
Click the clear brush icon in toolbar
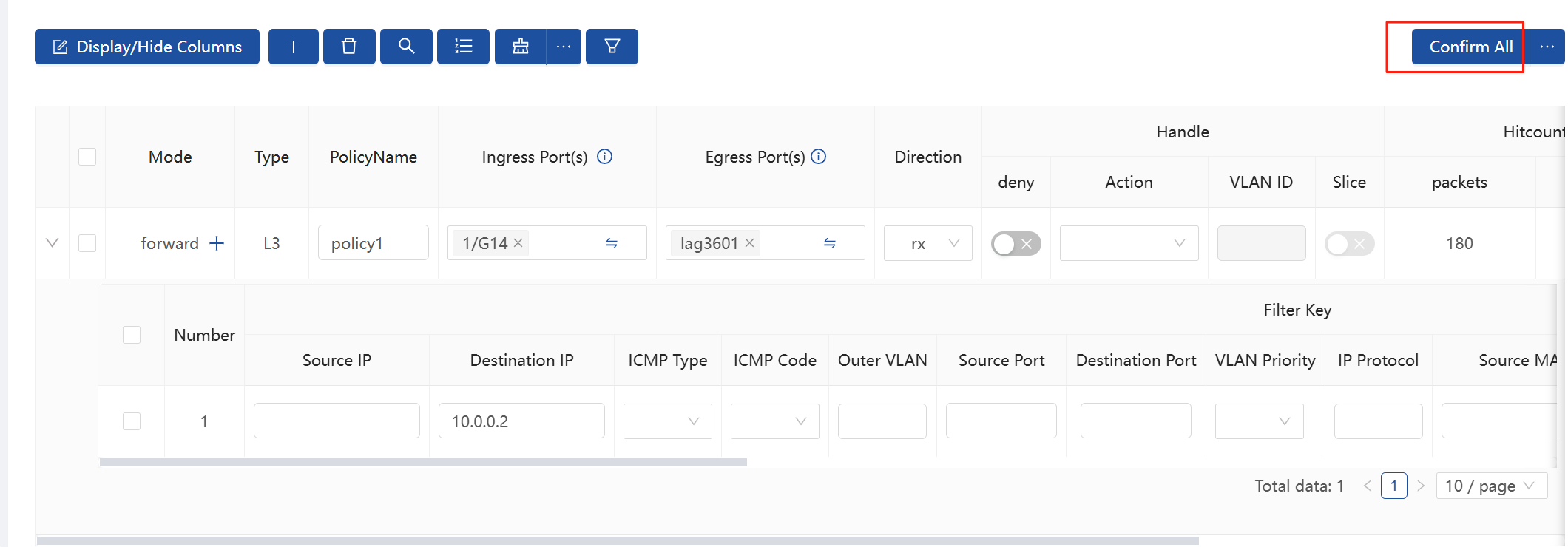tap(521, 47)
